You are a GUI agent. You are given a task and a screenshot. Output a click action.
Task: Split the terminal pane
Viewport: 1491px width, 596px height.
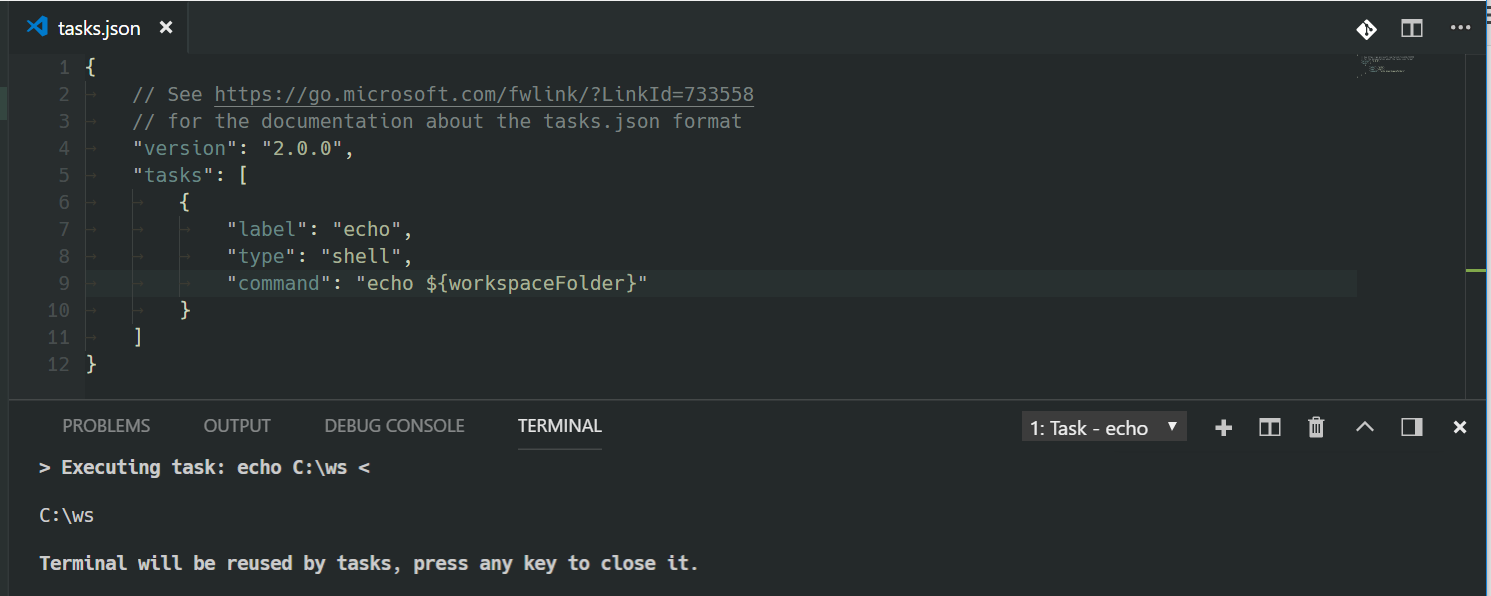pyautogui.click(x=1269, y=427)
